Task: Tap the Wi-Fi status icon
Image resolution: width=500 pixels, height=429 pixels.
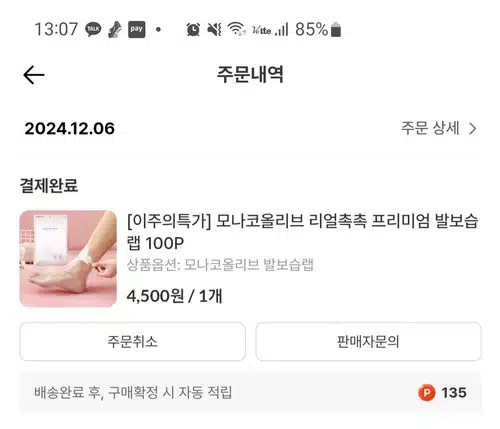Action: coord(237,29)
